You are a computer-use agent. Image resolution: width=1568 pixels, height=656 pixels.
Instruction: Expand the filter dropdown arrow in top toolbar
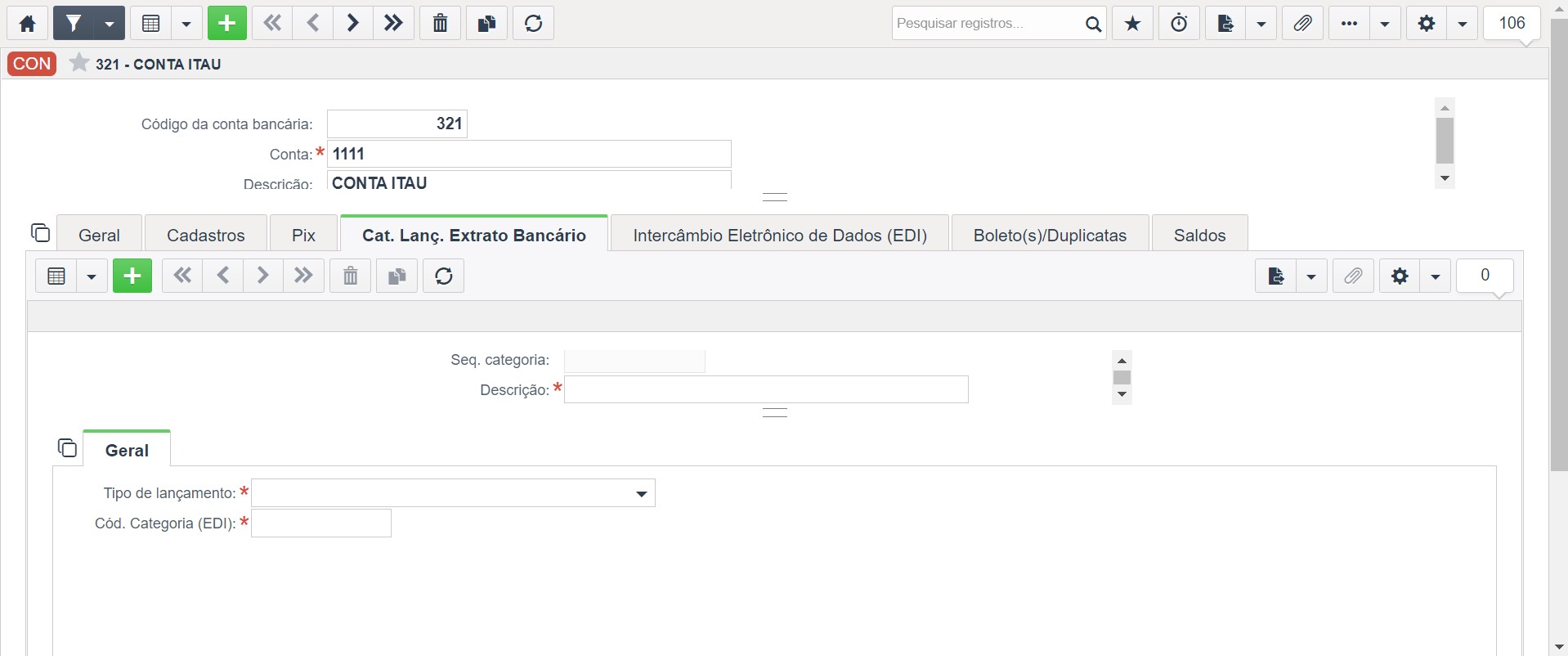(x=109, y=23)
